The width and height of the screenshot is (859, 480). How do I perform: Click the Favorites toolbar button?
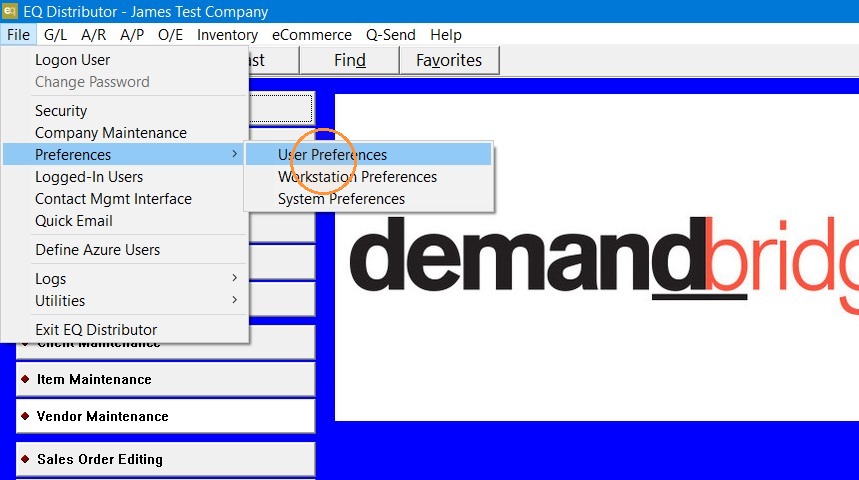[x=449, y=60]
